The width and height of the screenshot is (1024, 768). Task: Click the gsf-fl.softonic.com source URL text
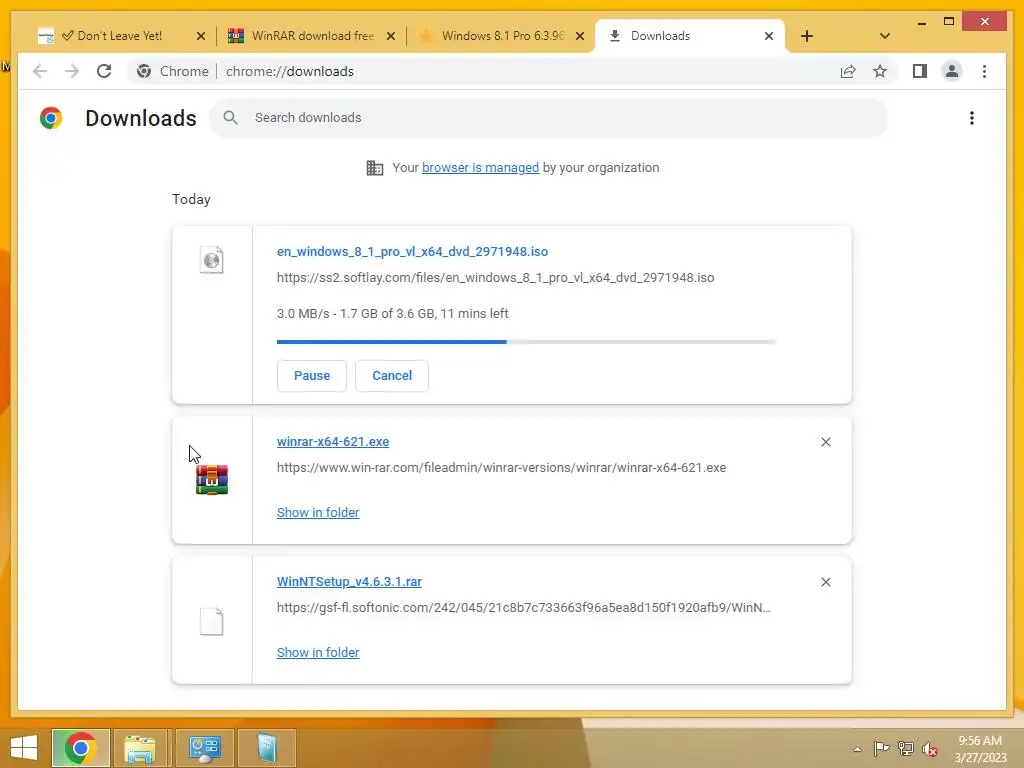523,607
